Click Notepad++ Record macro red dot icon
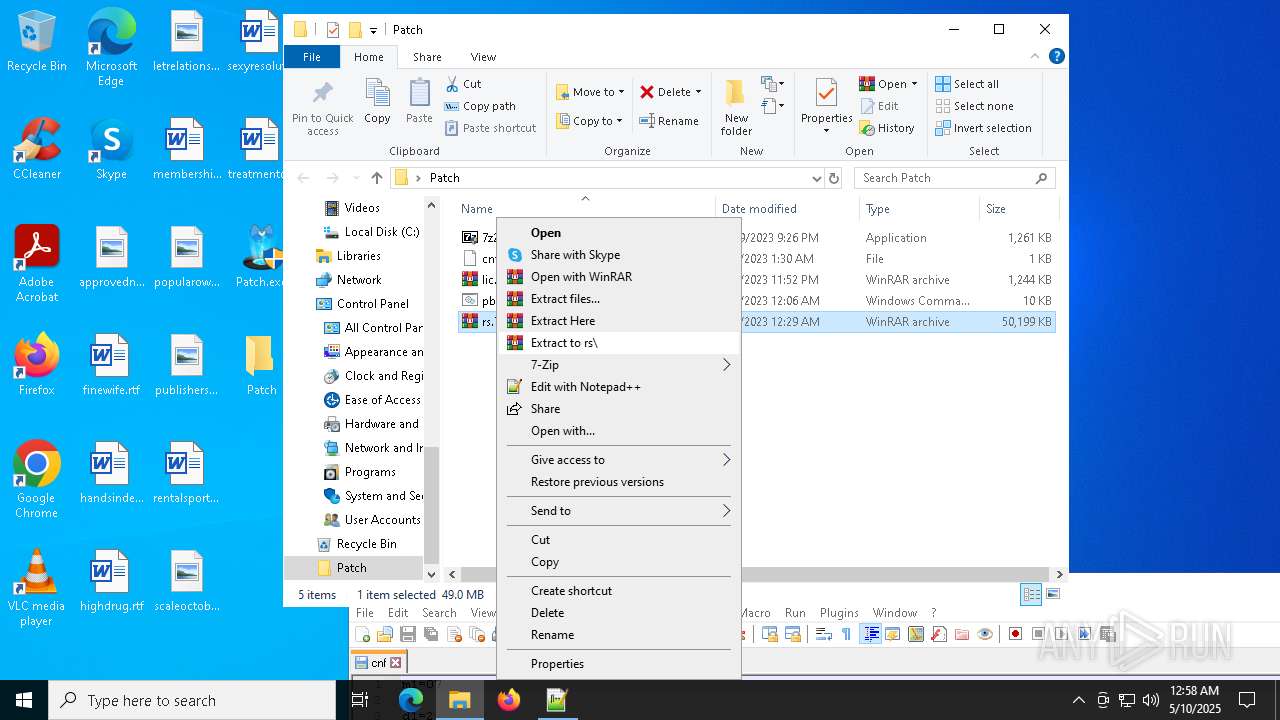Viewport: 1280px width, 720px height. click(x=1015, y=634)
